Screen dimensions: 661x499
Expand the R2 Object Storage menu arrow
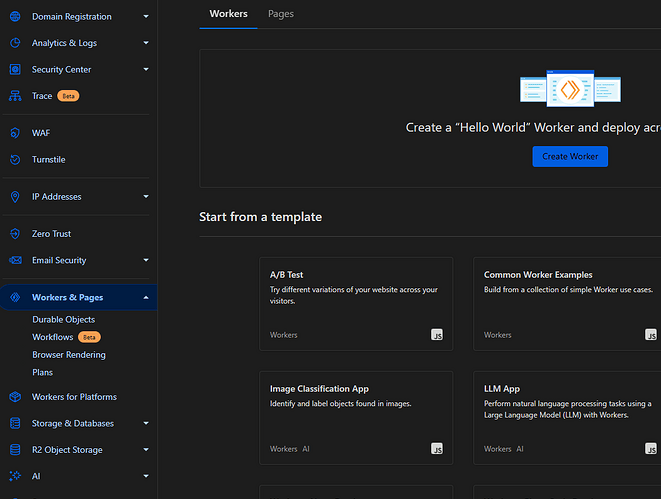[x=146, y=450]
